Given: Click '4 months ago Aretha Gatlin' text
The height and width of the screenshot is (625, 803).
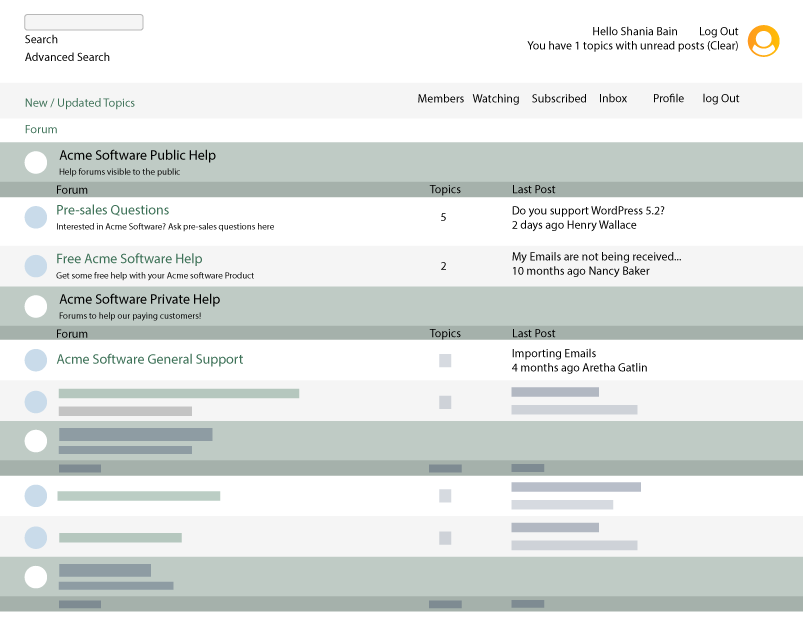Looking at the screenshot, I should pos(579,368).
